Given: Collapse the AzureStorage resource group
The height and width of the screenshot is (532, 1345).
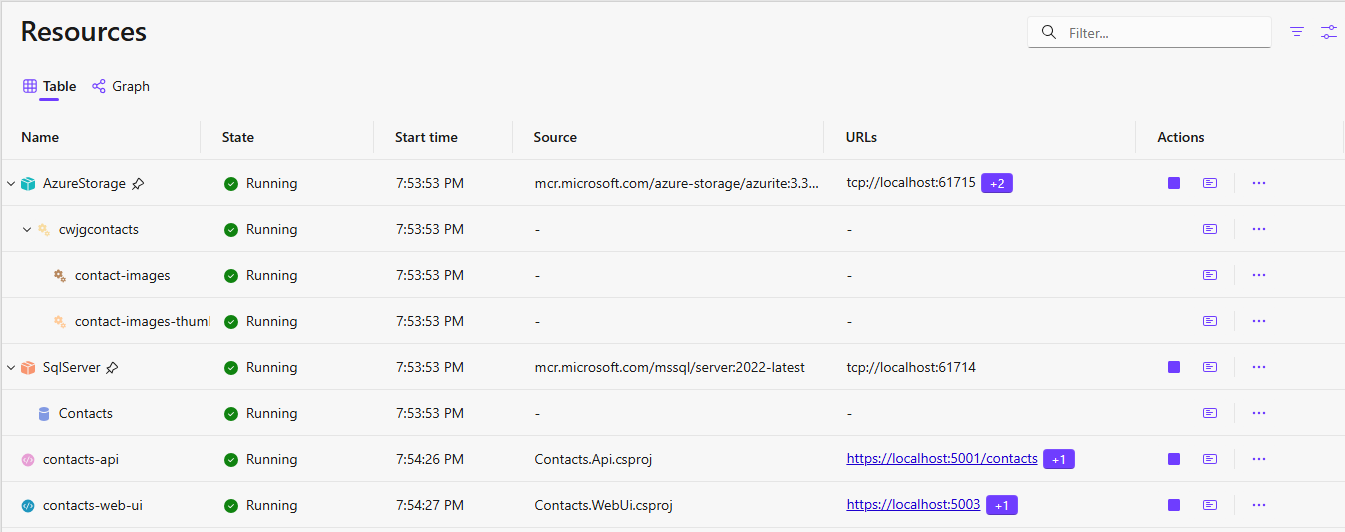Looking at the screenshot, I should (11, 184).
